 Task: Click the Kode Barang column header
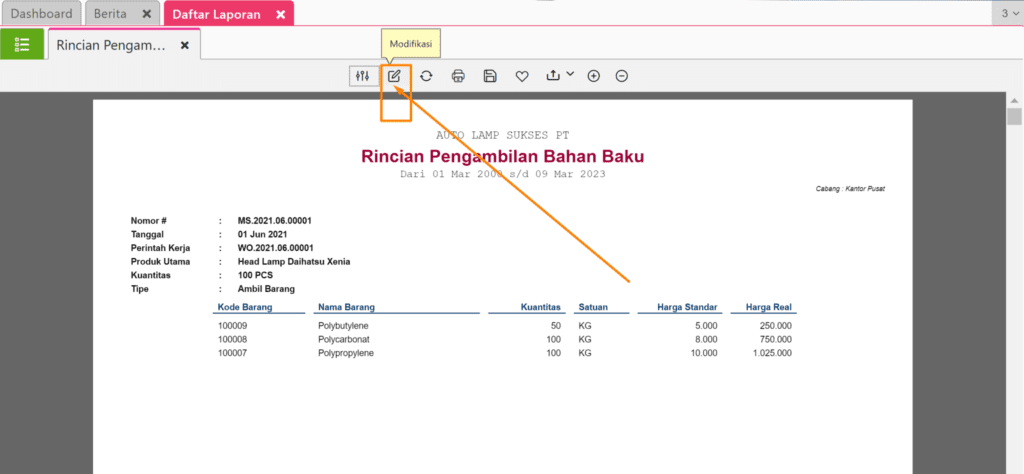245,307
